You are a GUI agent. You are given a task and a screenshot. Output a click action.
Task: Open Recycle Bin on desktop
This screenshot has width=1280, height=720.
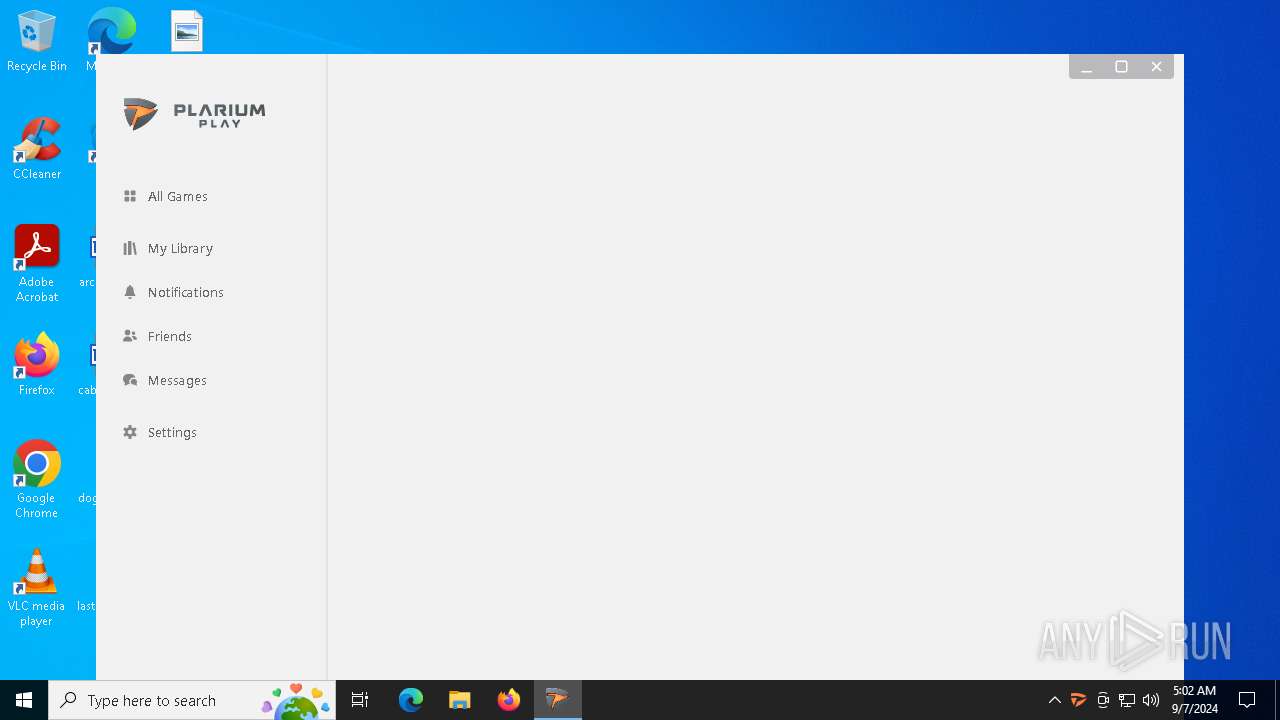tap(37, 41)
